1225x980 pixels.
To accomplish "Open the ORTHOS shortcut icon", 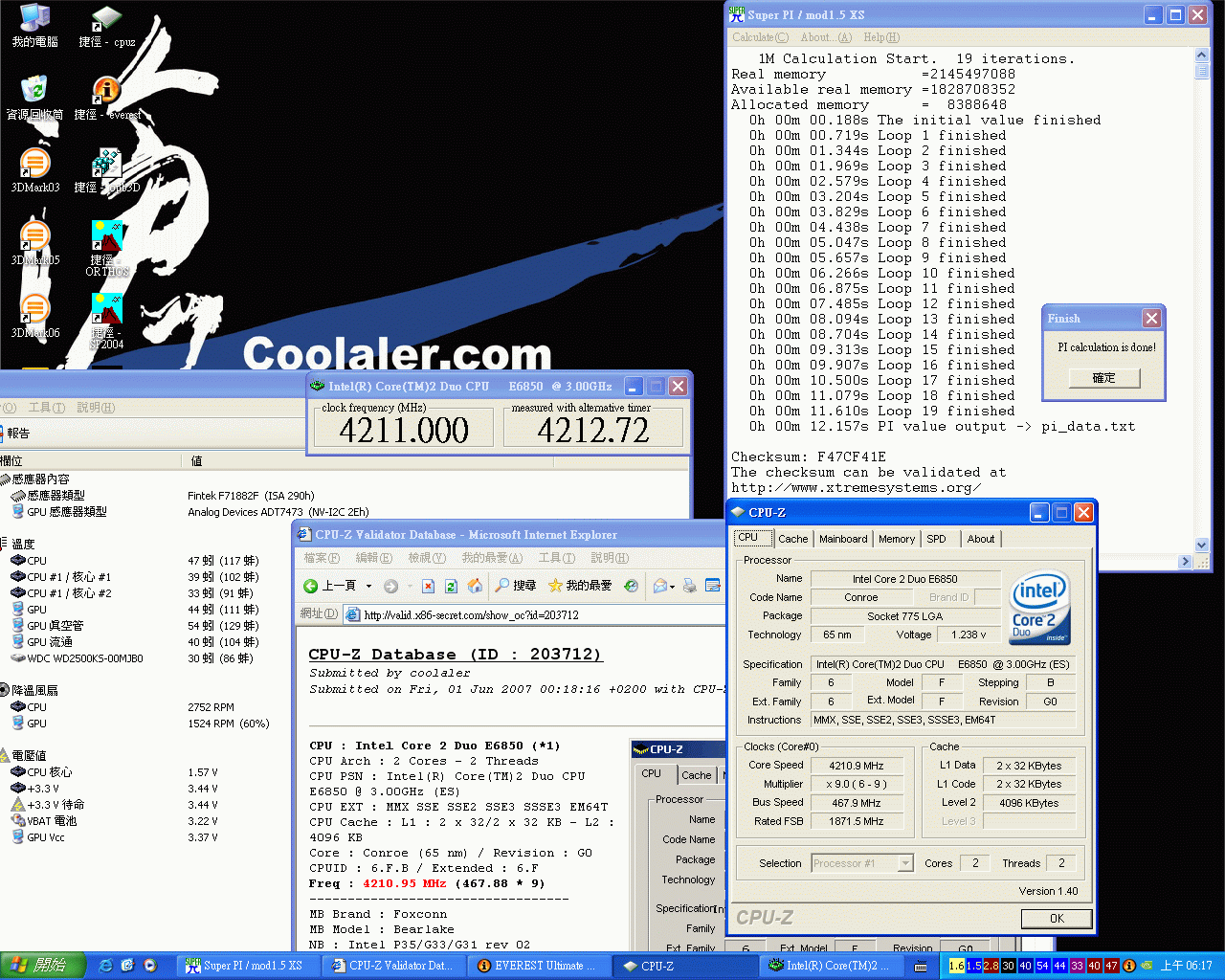I will pos(106,249).
